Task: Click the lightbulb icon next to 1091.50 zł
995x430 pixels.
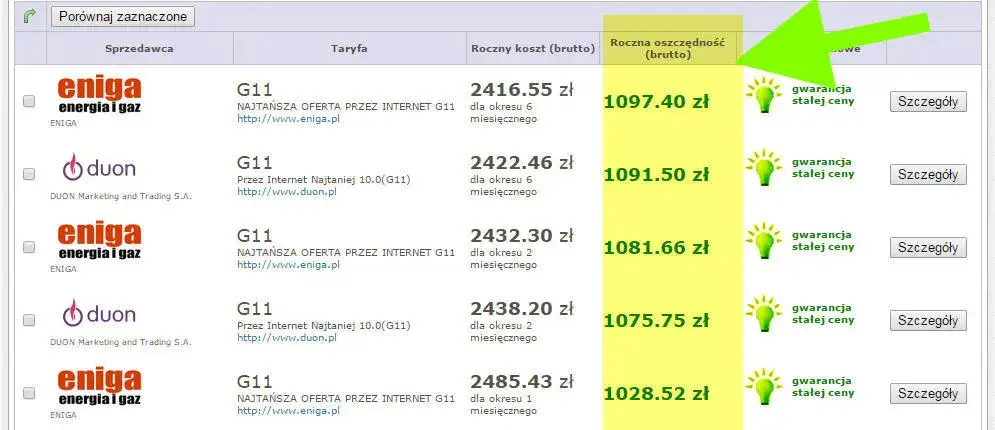Action: 765,169
